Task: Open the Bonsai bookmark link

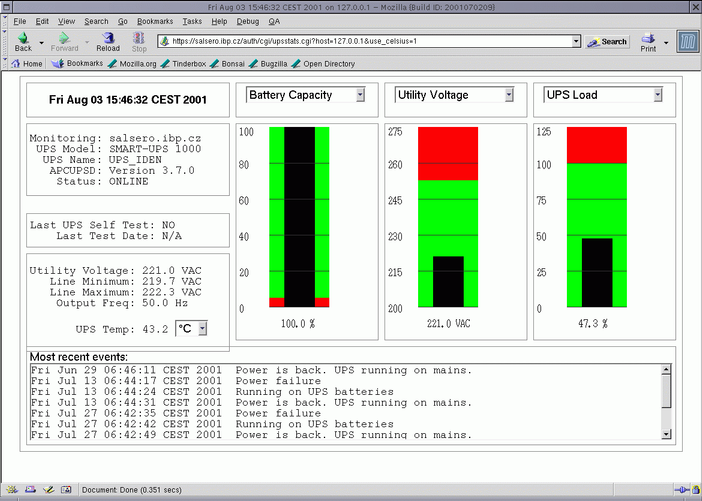Action: 227,64
